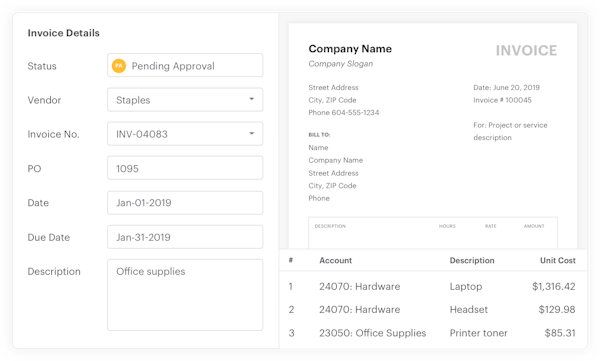
Task: Open the Vendor dropdown arrow
Action: pyautogui.click(x=251, y=99)
